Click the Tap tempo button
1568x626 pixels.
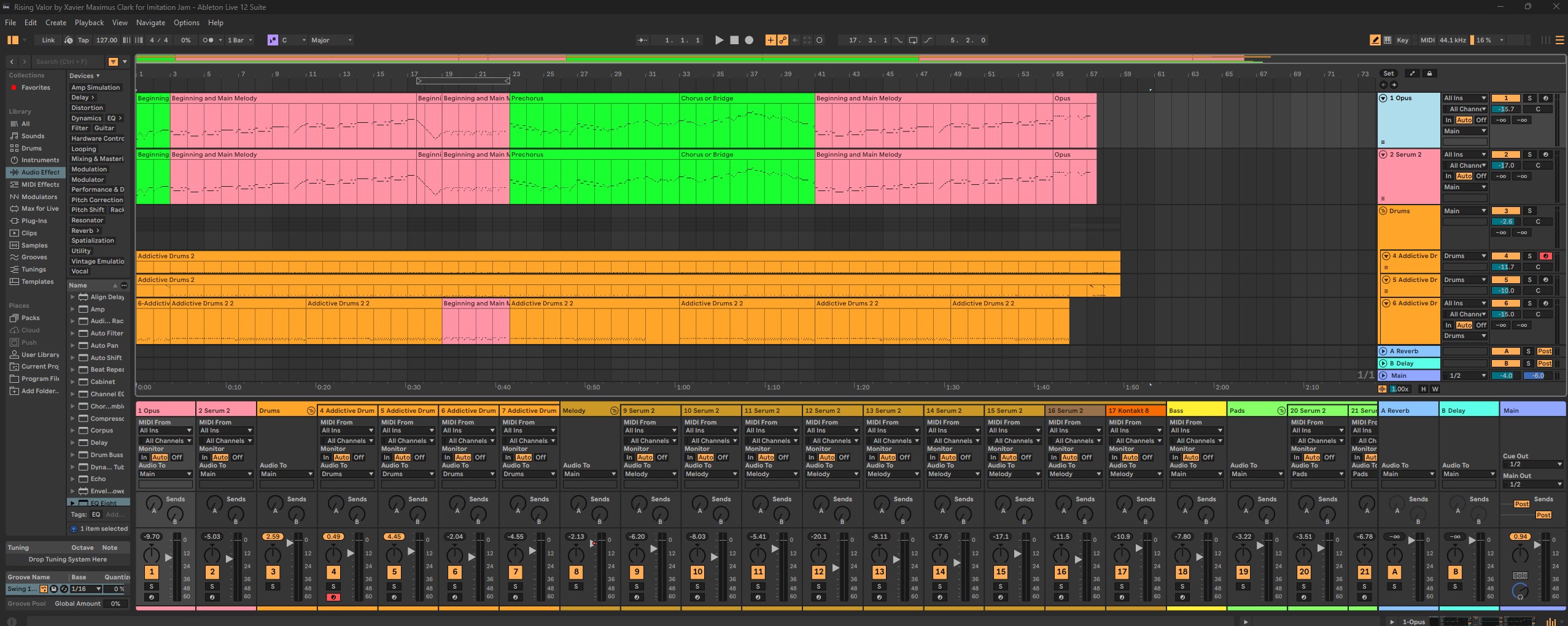83,41
